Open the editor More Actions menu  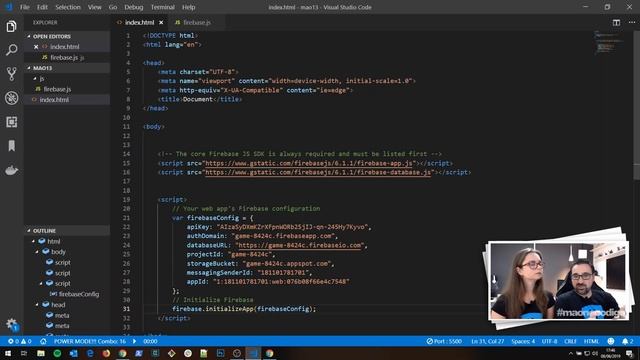click(x=631, y=22)
